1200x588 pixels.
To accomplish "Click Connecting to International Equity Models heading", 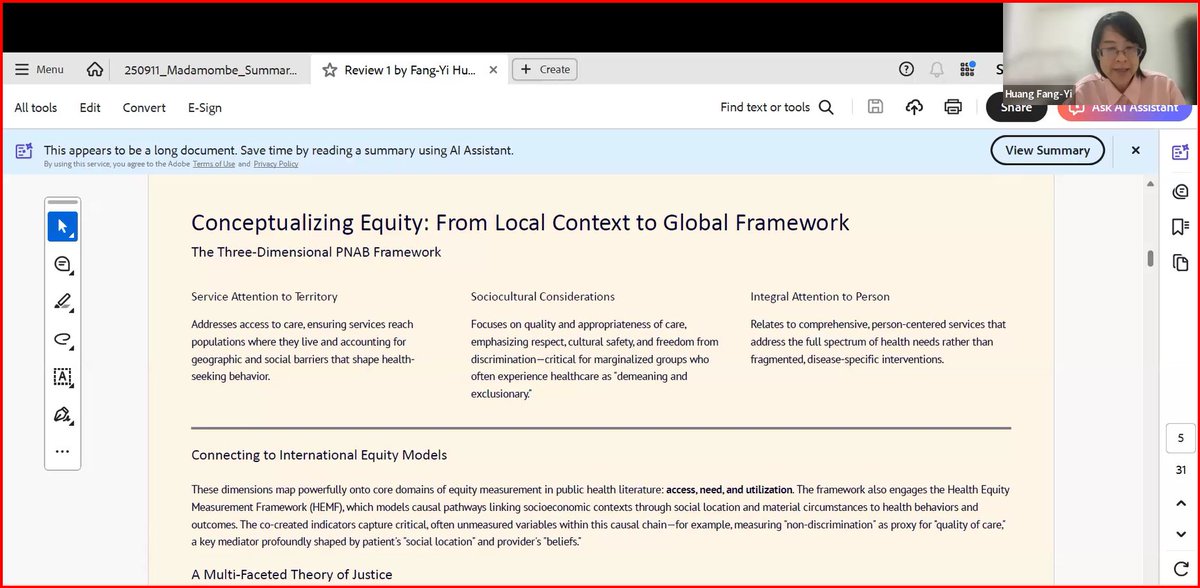I will pyautogui.click(x=319, y=455).
